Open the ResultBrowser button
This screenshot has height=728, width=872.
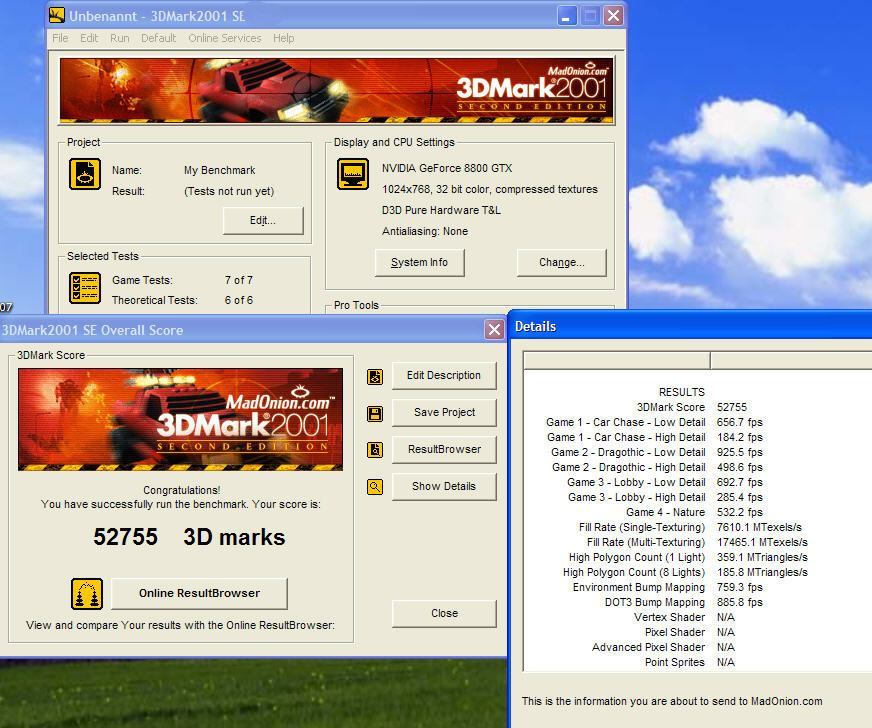(x=444, y=449)
